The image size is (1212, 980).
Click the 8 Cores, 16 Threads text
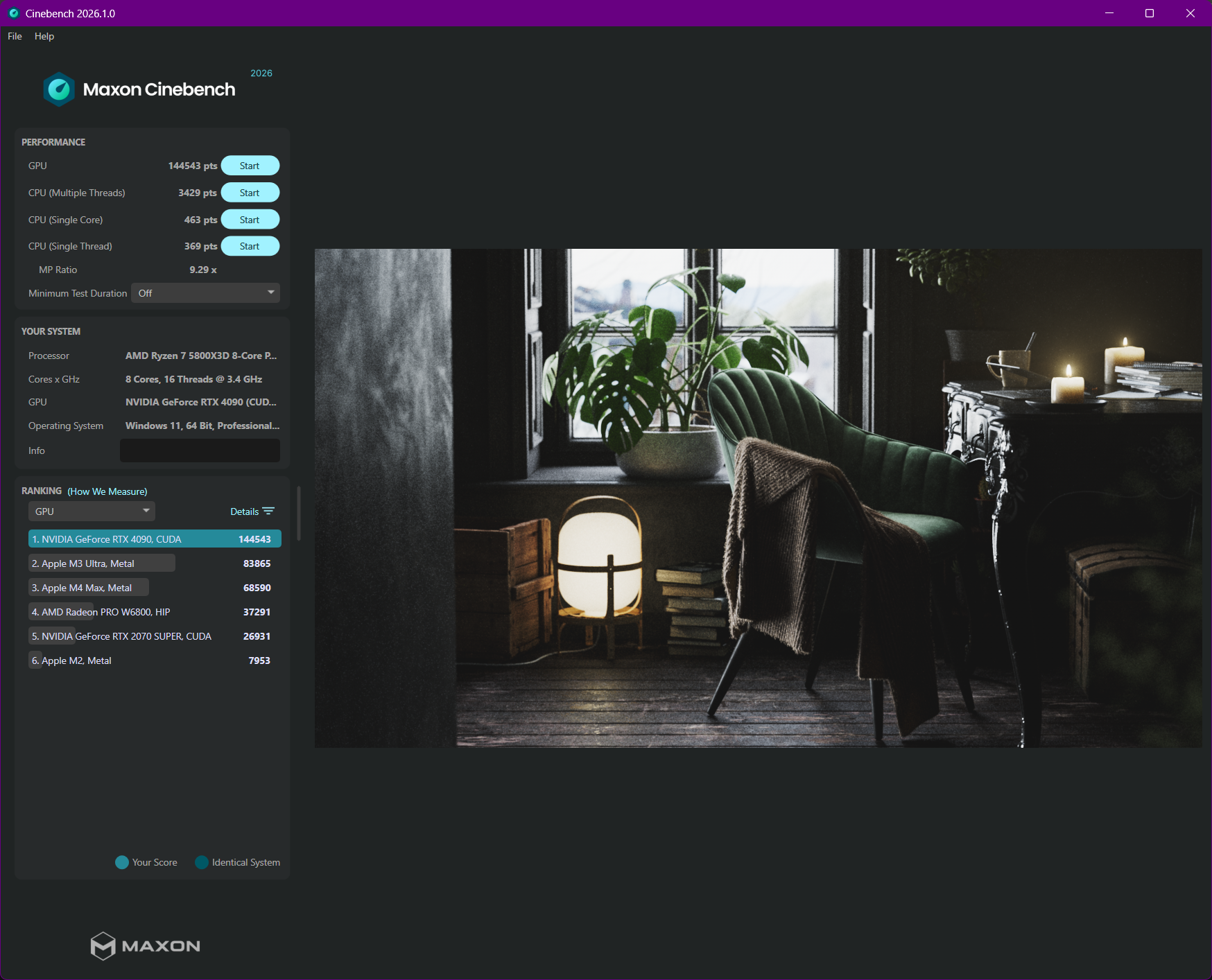[x=193, y=379]
